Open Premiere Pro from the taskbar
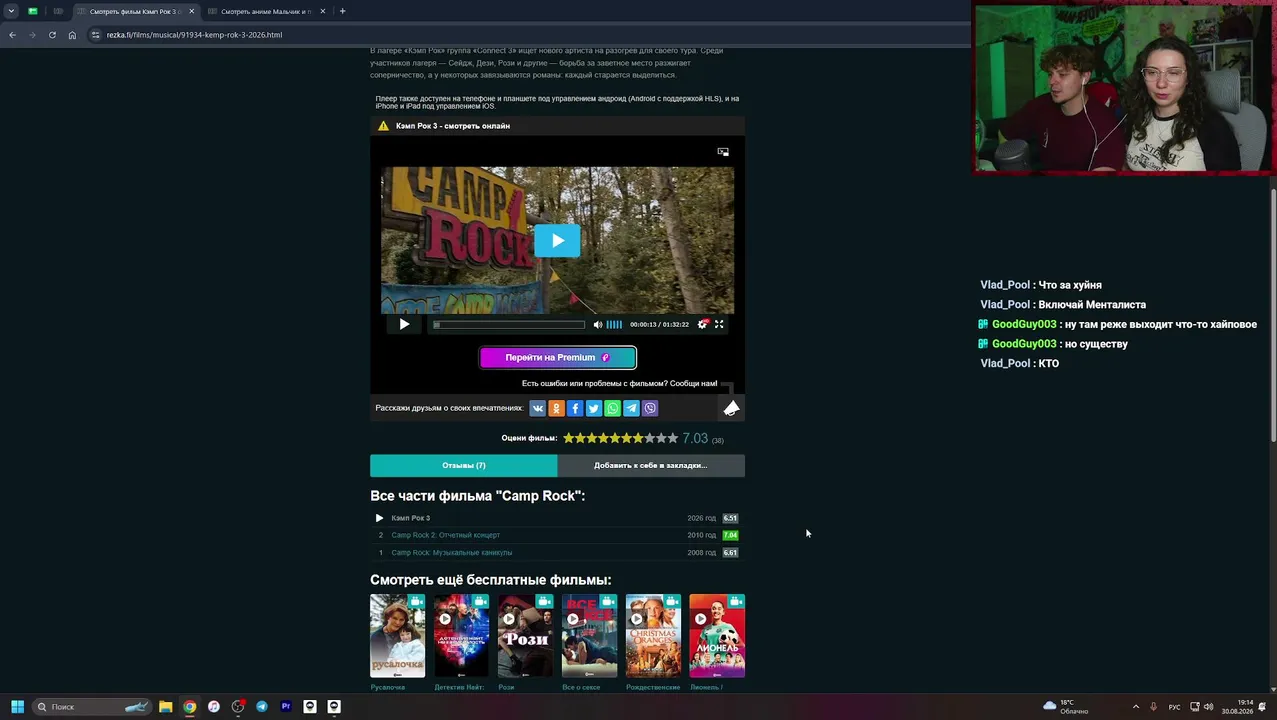Viewport: 1277px width, 720px height. pyautogui.click(x=286, y=706)
